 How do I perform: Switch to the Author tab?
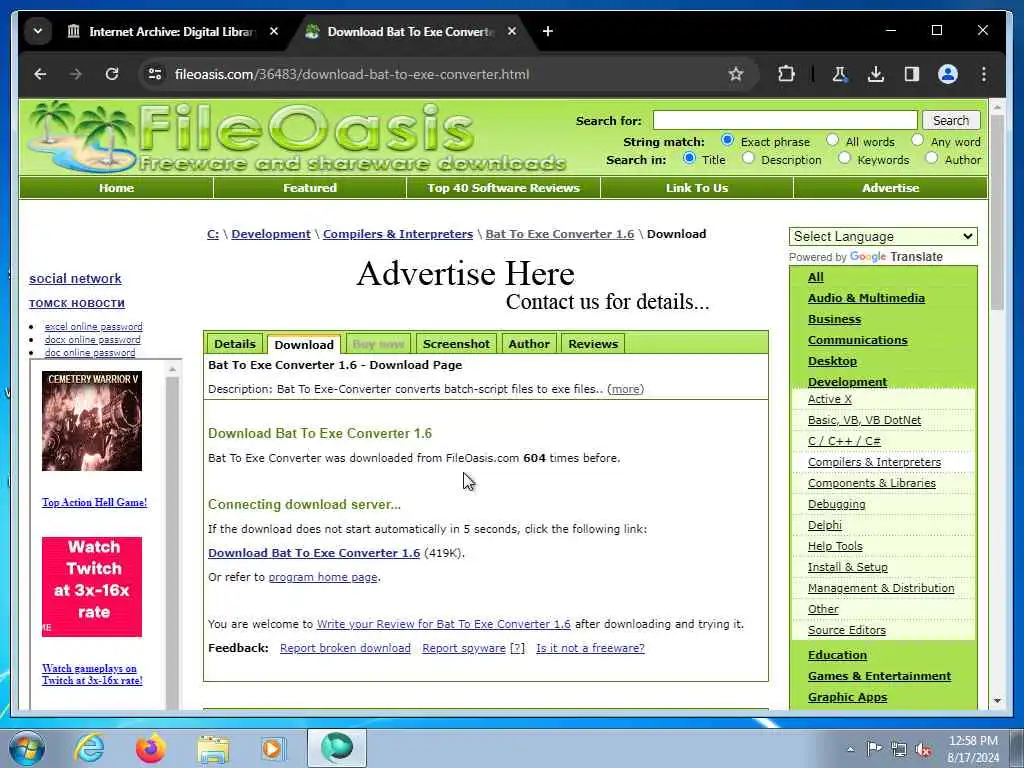(529, 344)
